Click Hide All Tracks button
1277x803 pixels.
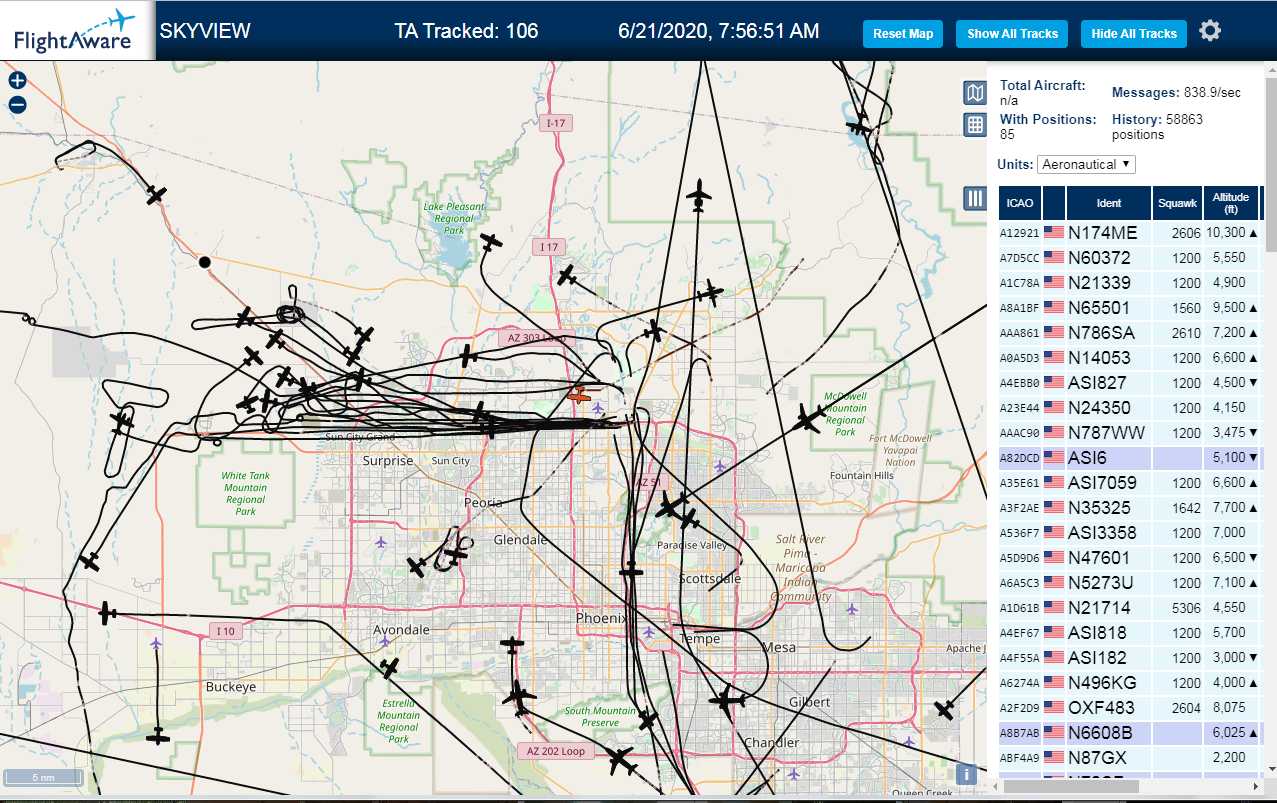[1134, 34]
